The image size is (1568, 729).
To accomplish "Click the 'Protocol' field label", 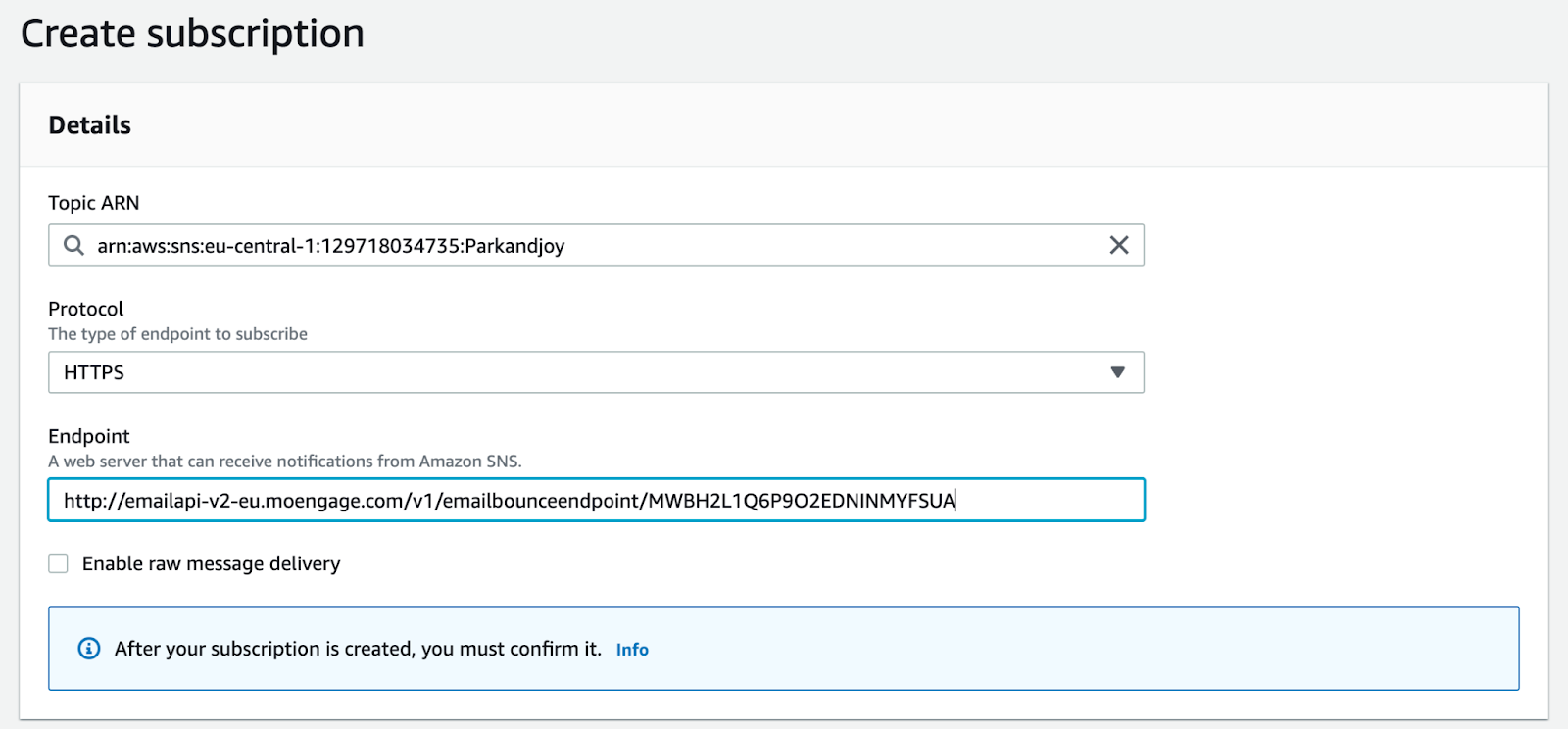I will click(86, 309).
